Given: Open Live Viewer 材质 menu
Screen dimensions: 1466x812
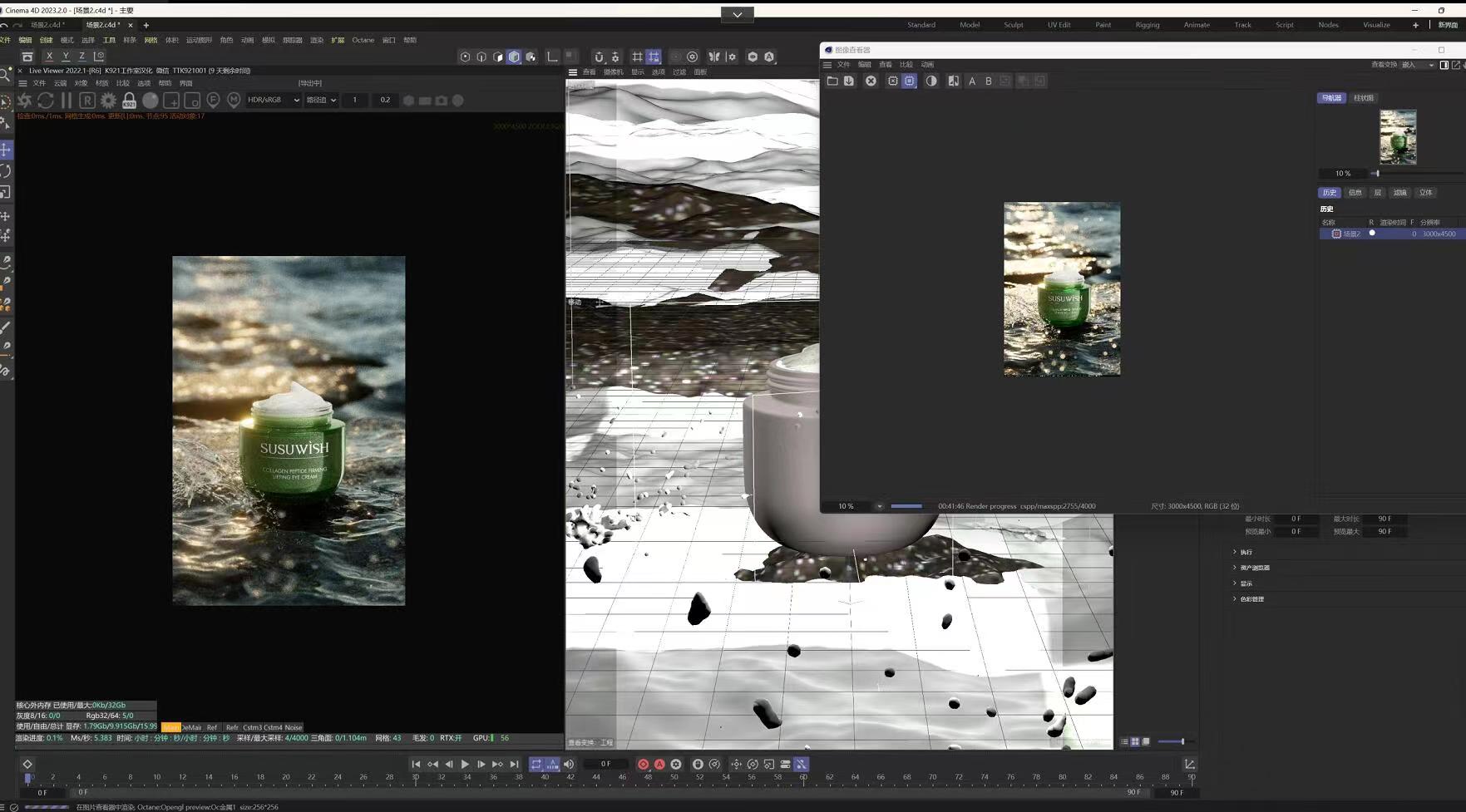Looking at the screenshot, I should (102, 83).
